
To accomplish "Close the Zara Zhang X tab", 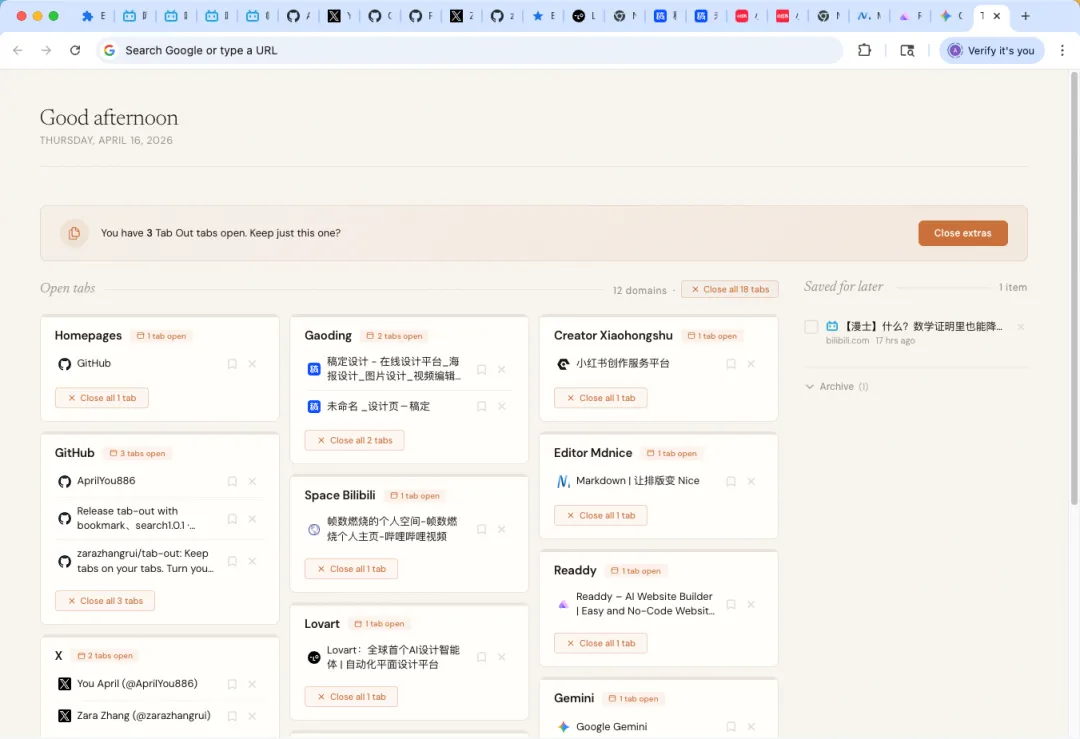I will [x=252, y=716].
